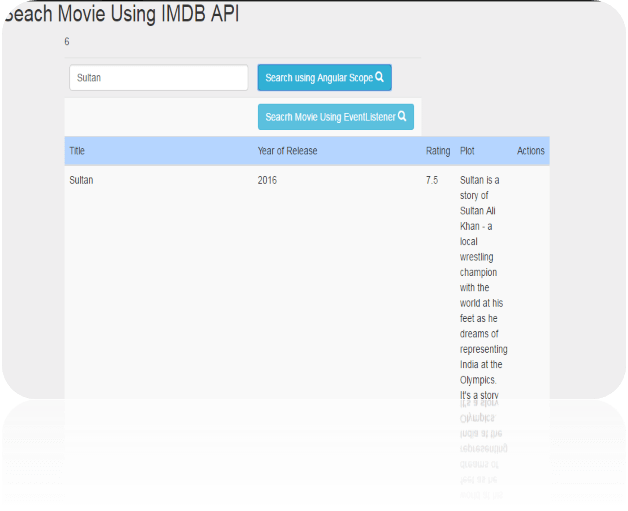Click the Plot column header
The image size is (628, 511).
click(467, 151)
